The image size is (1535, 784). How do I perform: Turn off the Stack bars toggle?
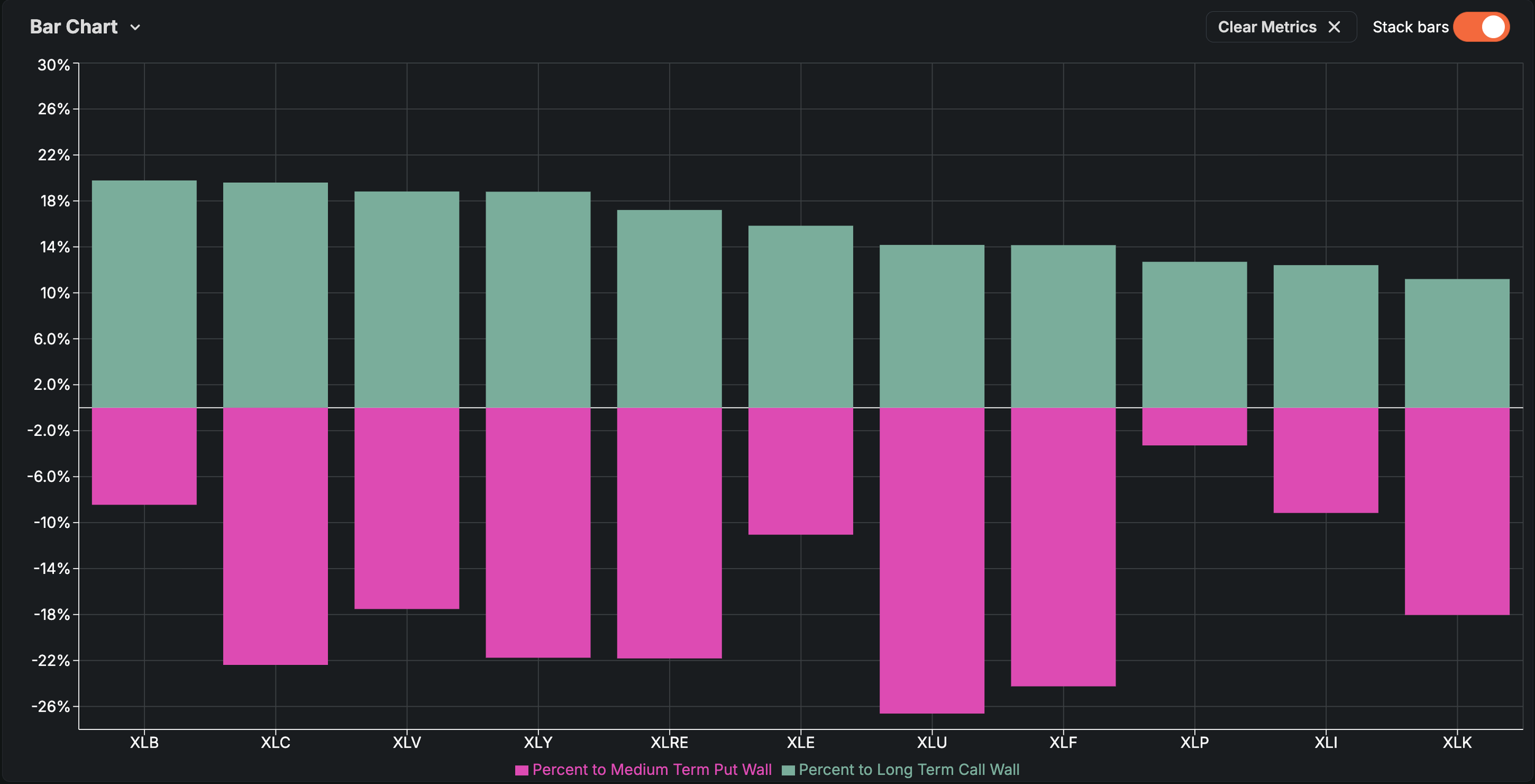[1481, 27]
